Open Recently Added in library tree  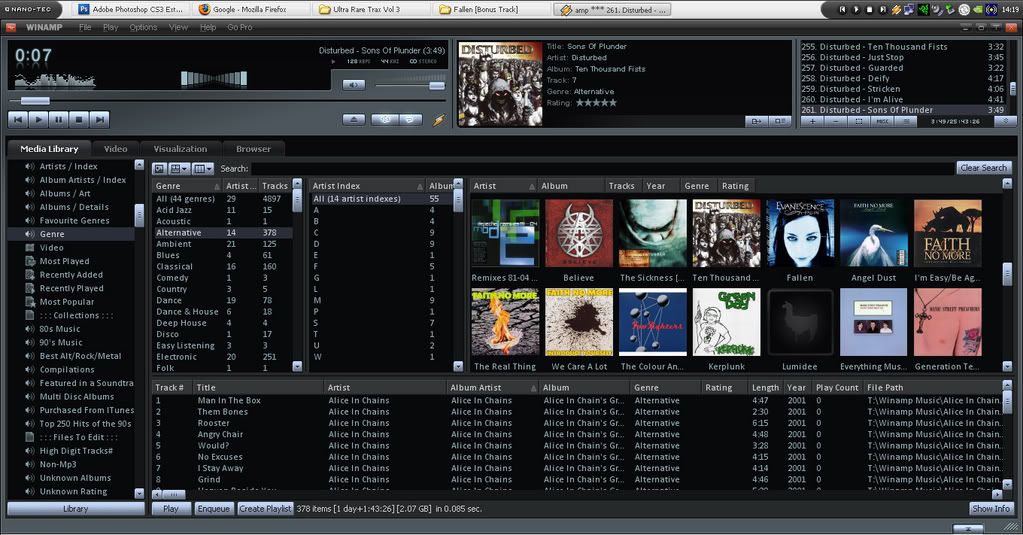[x=71, y=275]
